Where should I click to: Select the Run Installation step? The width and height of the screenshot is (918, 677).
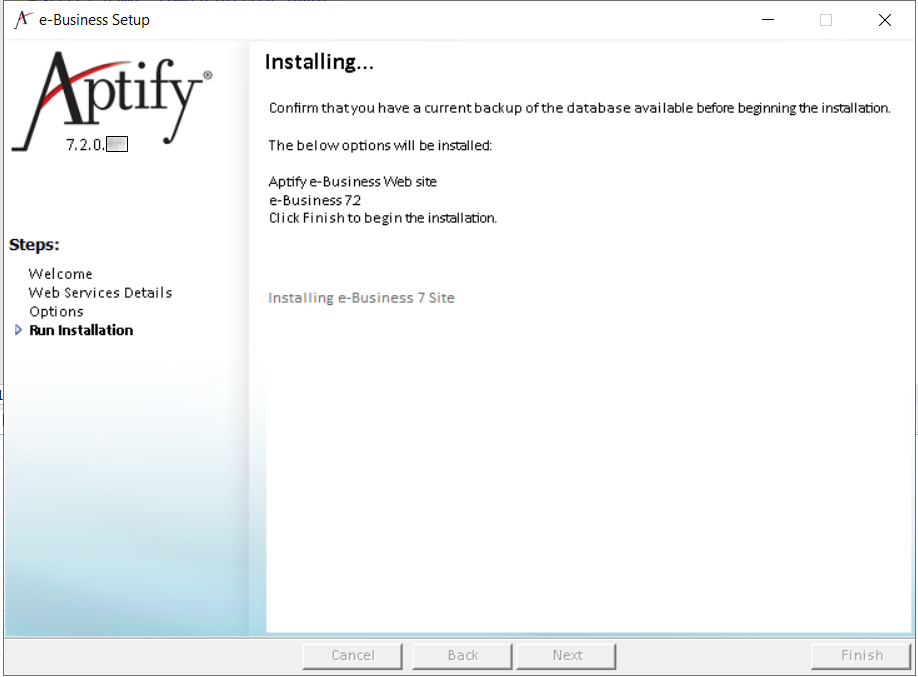click(x=81, y=330)
